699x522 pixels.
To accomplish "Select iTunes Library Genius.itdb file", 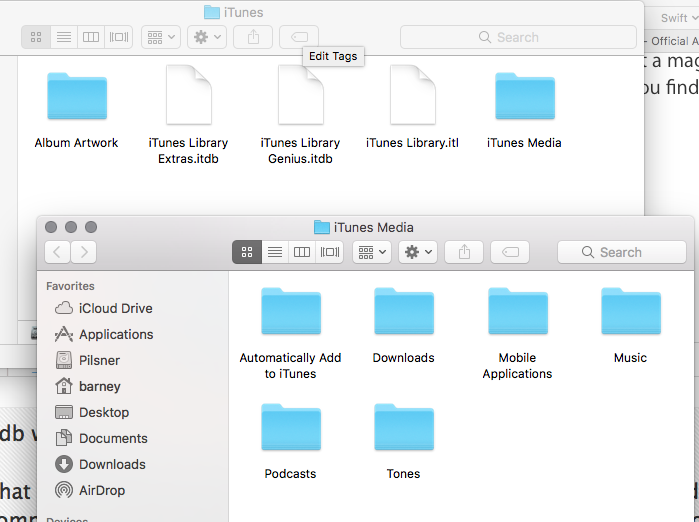I will click(x=300, y=115).
